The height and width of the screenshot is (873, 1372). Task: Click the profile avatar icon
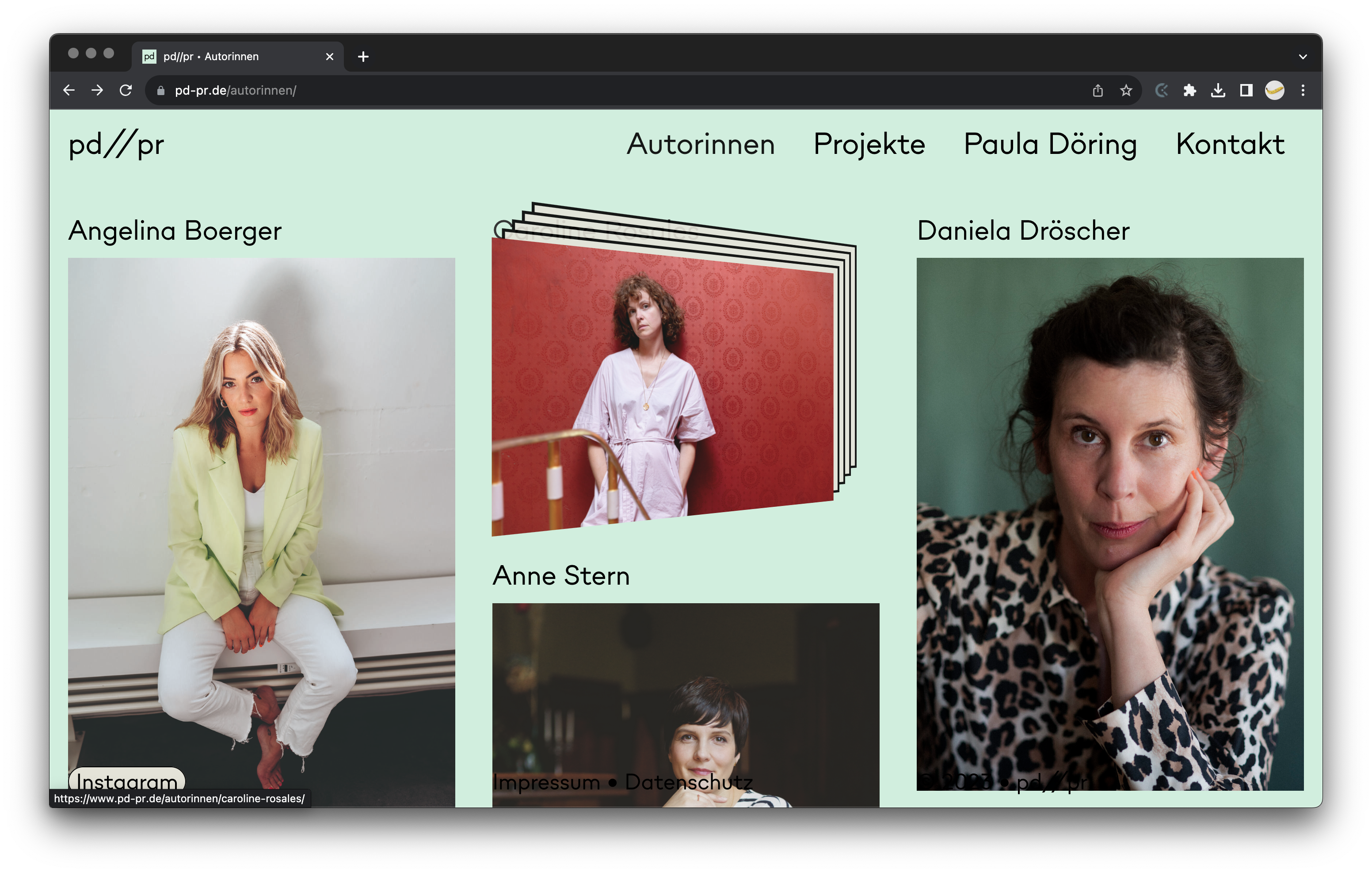pos(1275,90)
